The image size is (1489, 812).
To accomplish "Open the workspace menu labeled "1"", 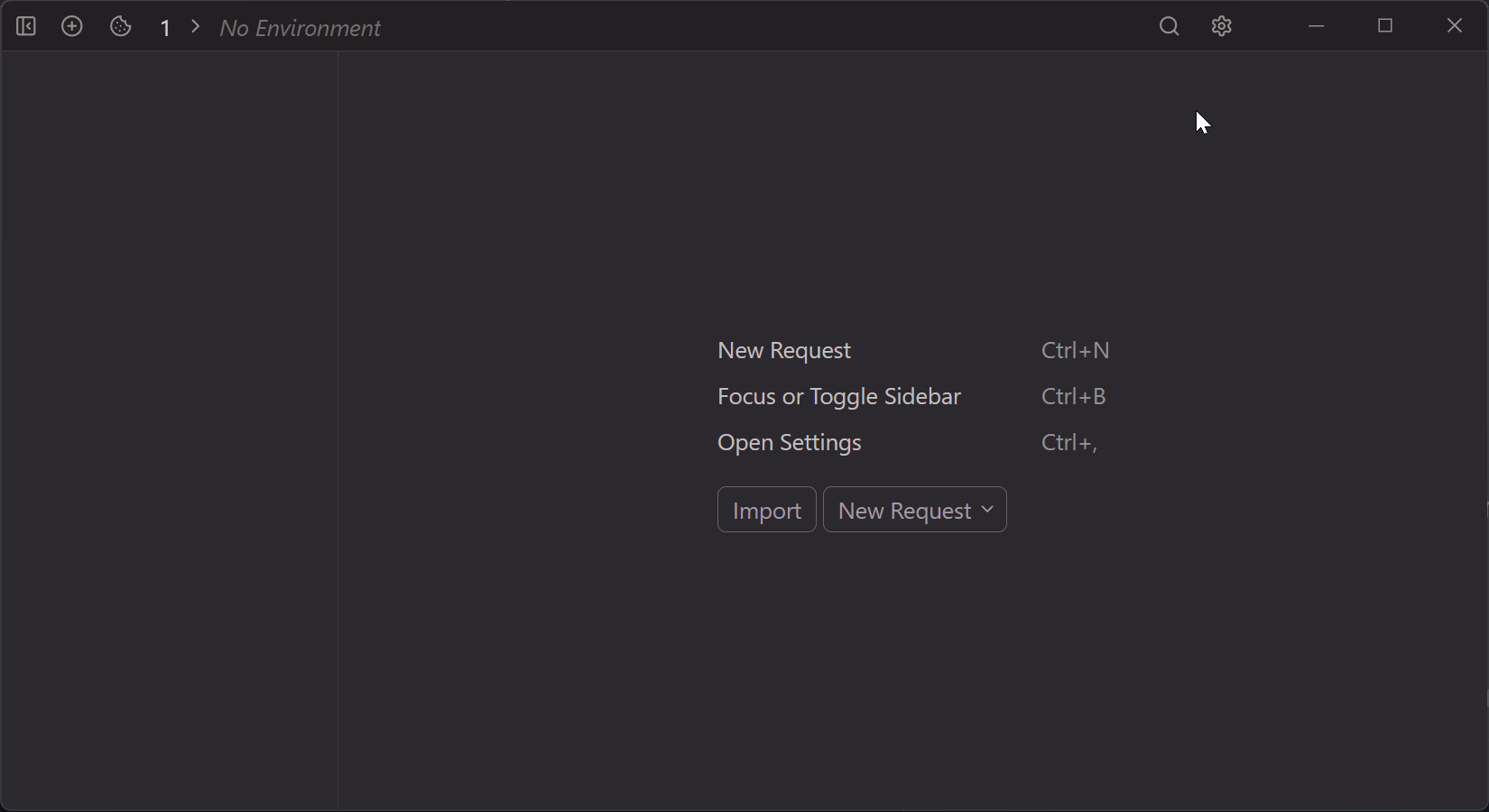I will [x=165, y=28].
